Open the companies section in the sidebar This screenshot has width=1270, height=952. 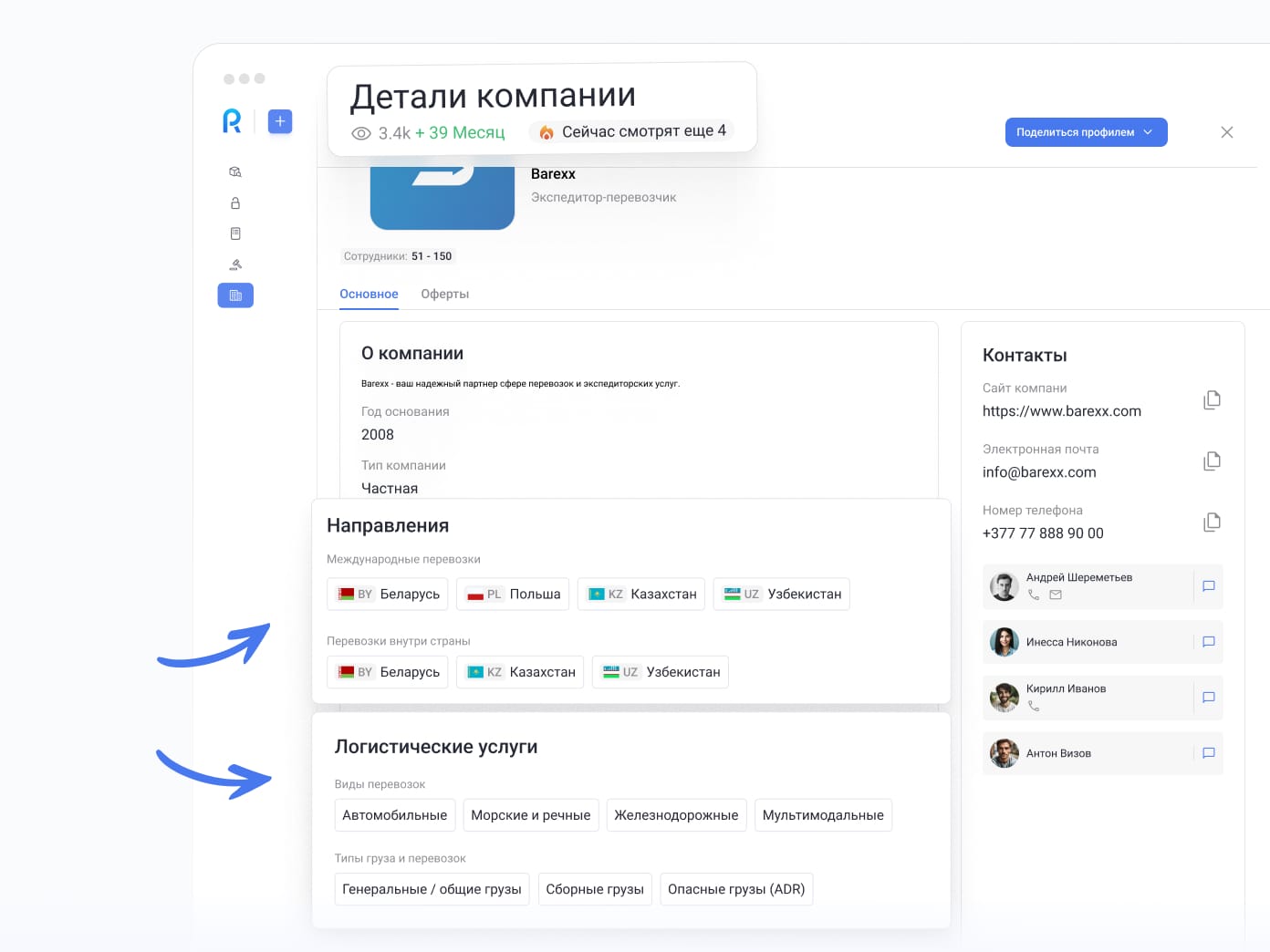coord(235,295)
